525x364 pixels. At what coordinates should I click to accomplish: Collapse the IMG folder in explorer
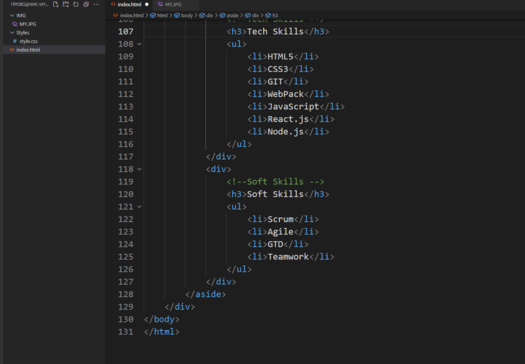[x=12, y=15]
